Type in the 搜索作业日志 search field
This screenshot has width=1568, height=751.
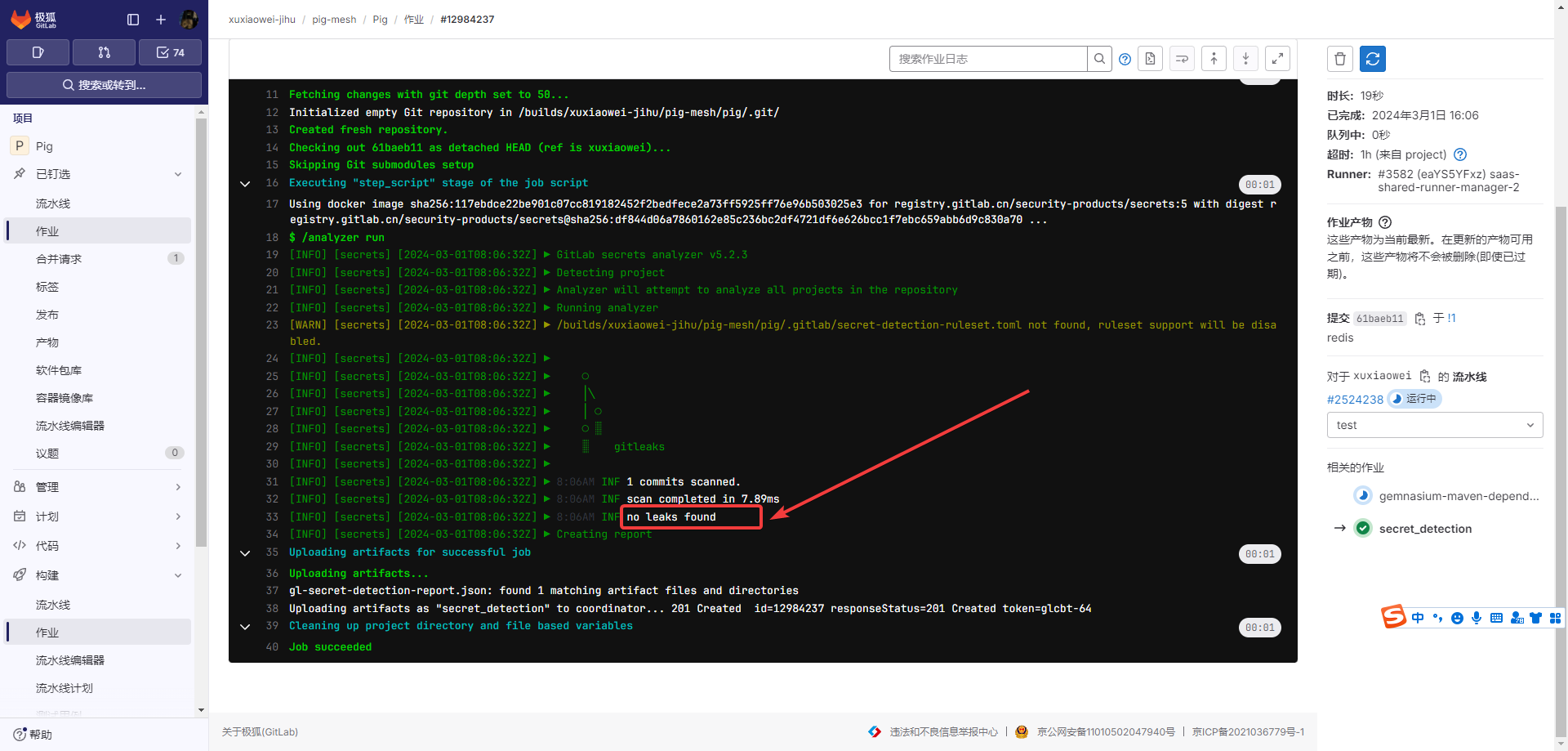coord(987,59)
